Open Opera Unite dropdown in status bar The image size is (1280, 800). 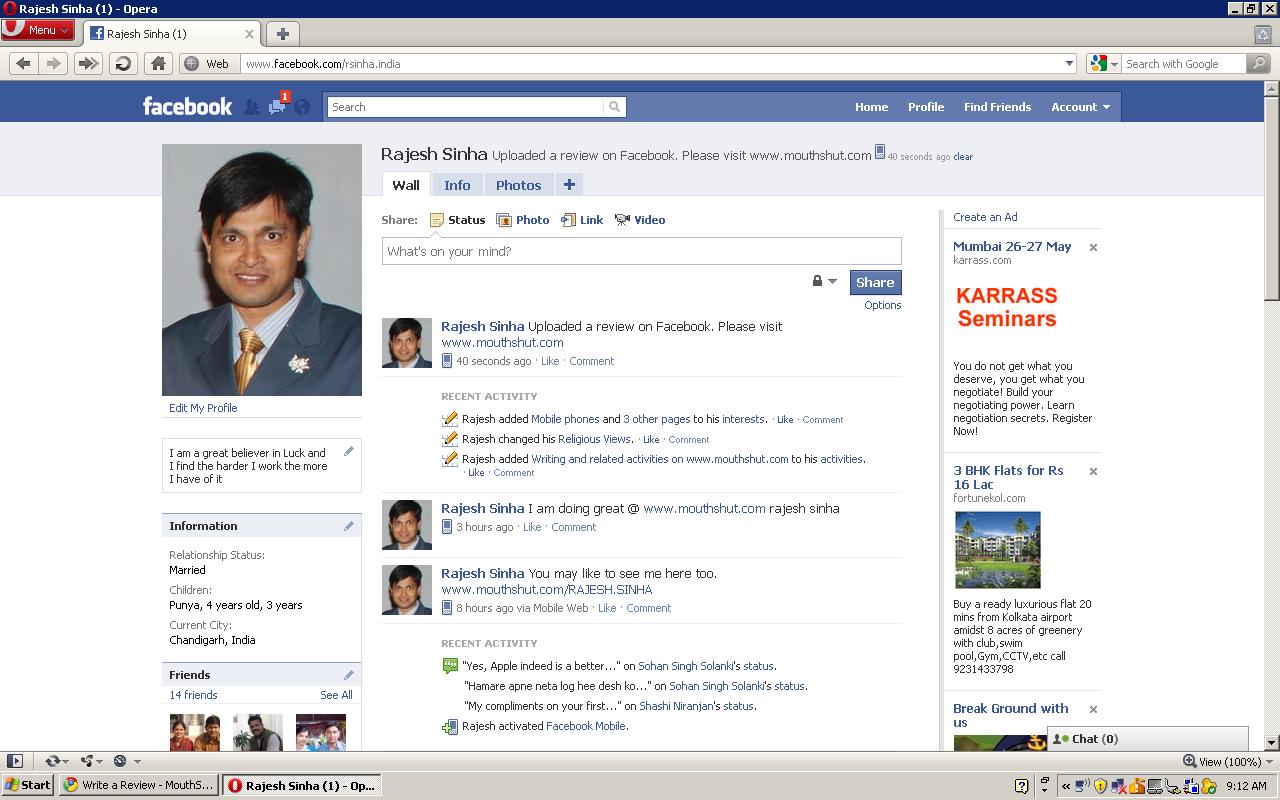91,761
